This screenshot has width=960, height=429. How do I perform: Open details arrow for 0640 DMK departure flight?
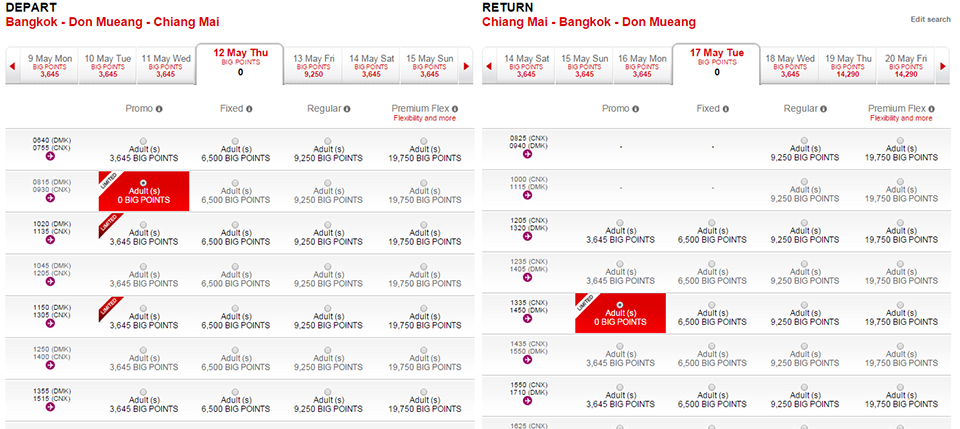50,157
